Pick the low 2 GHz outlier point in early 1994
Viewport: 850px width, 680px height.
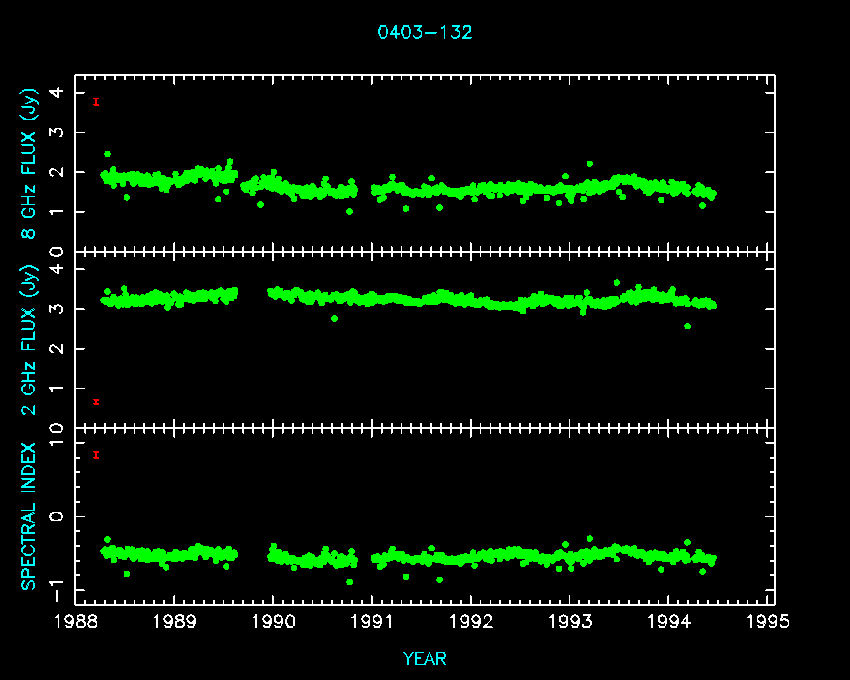[x=687, y=326]
